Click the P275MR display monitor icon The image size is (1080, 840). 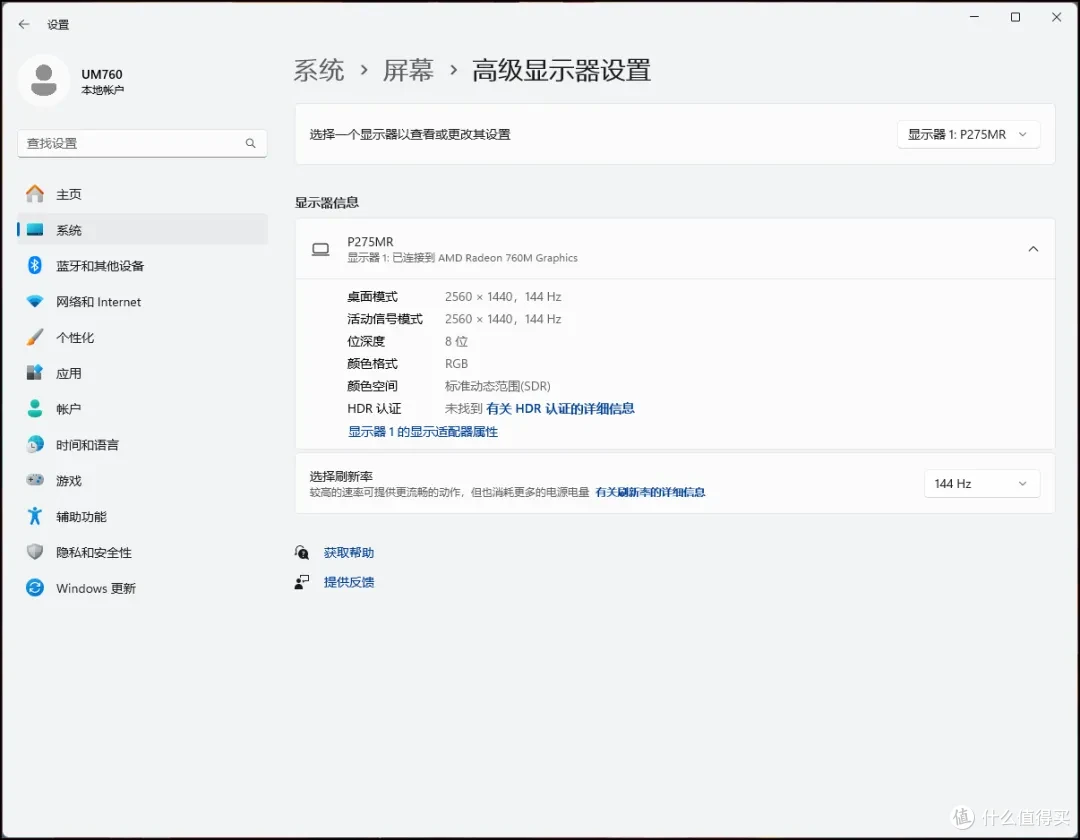[321, 249]
